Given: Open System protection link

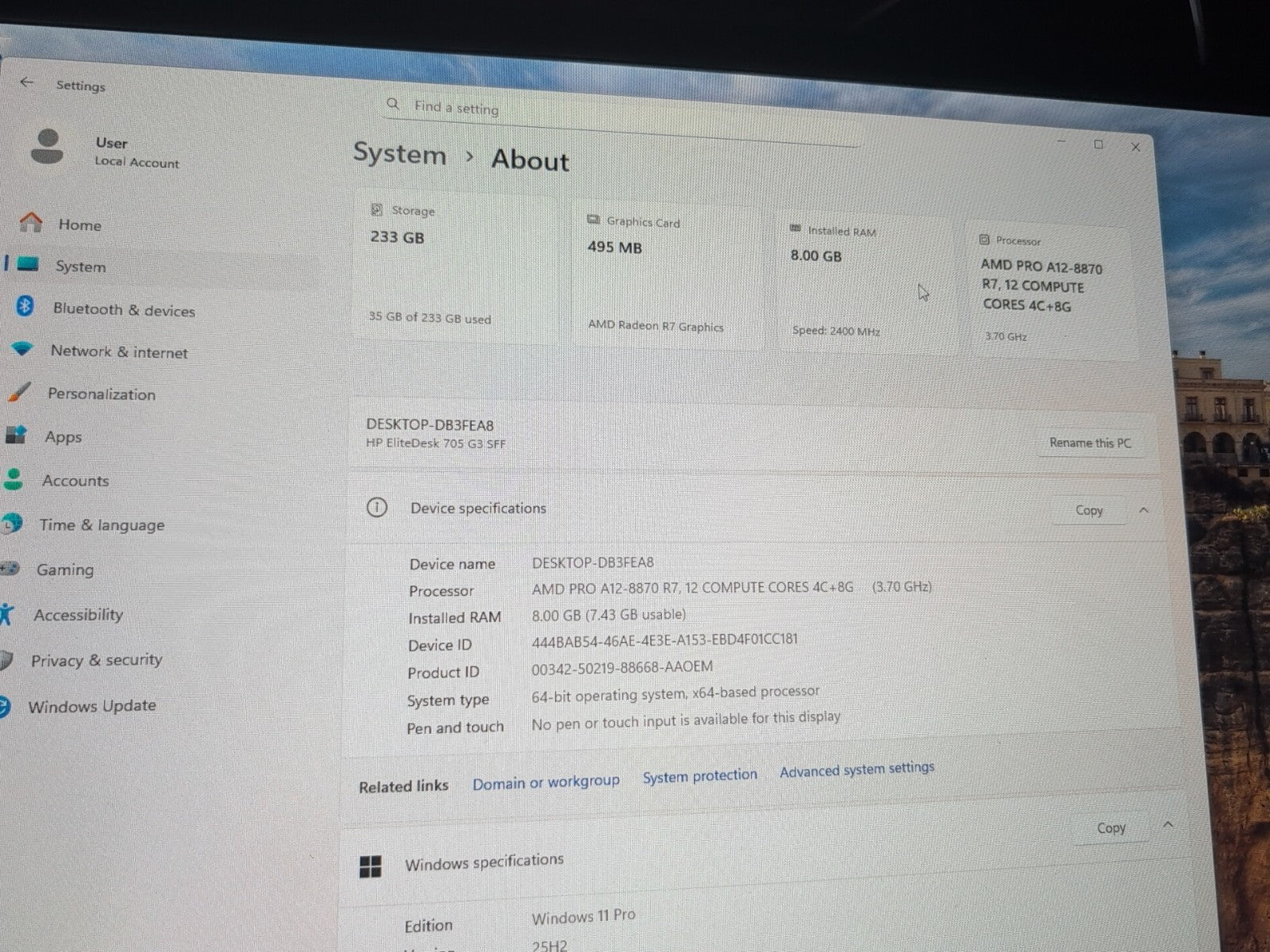Looking at the screenshot, I should point(700,776).
